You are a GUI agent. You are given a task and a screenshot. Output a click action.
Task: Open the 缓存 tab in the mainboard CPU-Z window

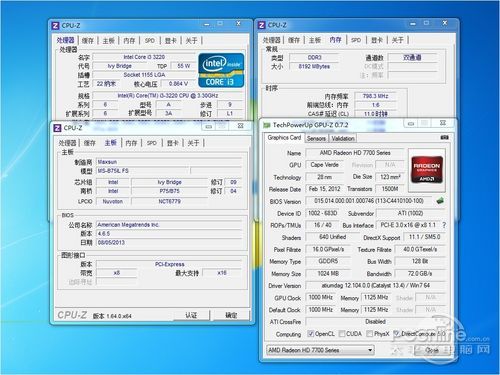click(90, 143)
